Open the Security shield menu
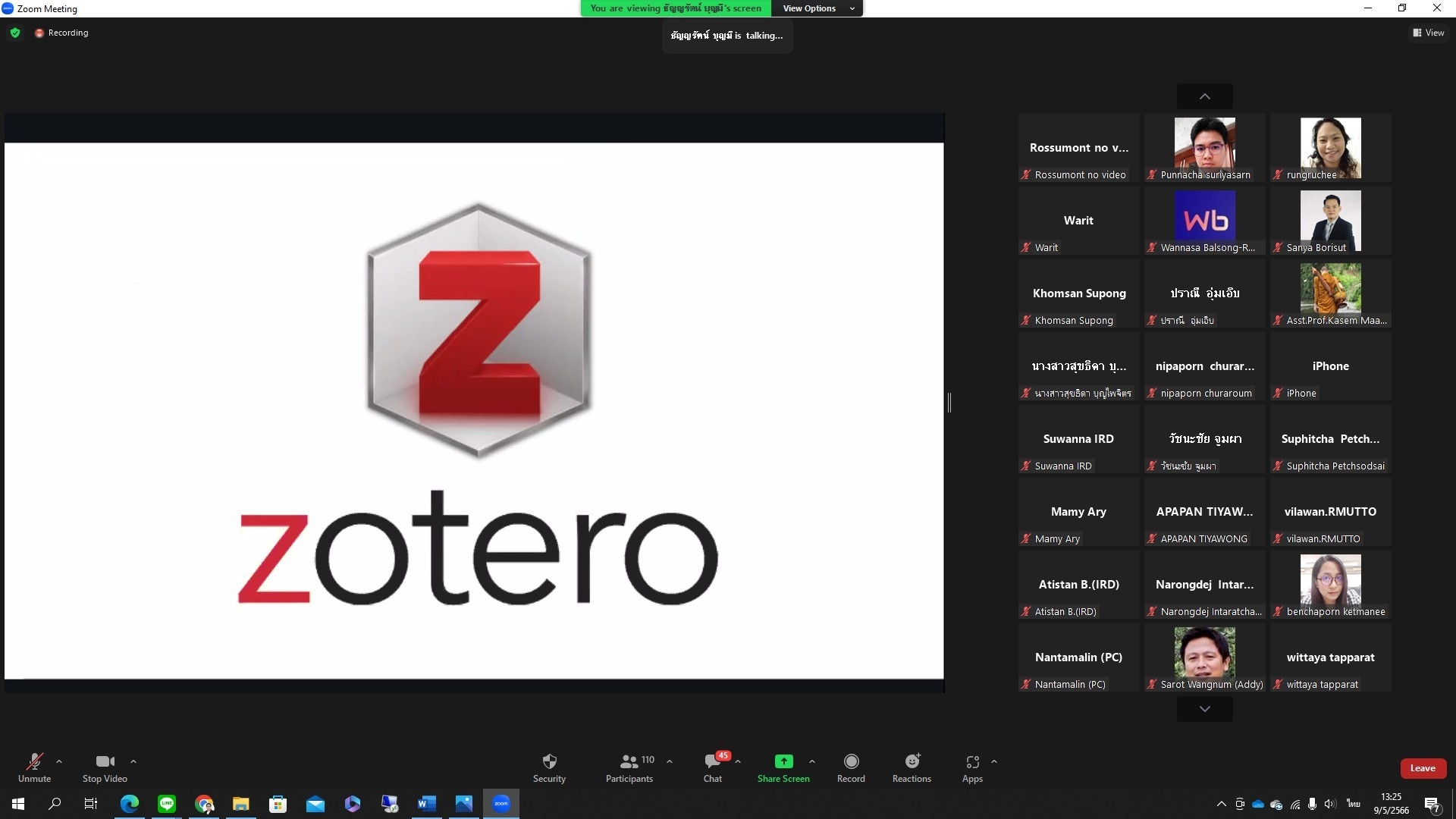 [549, 767]
